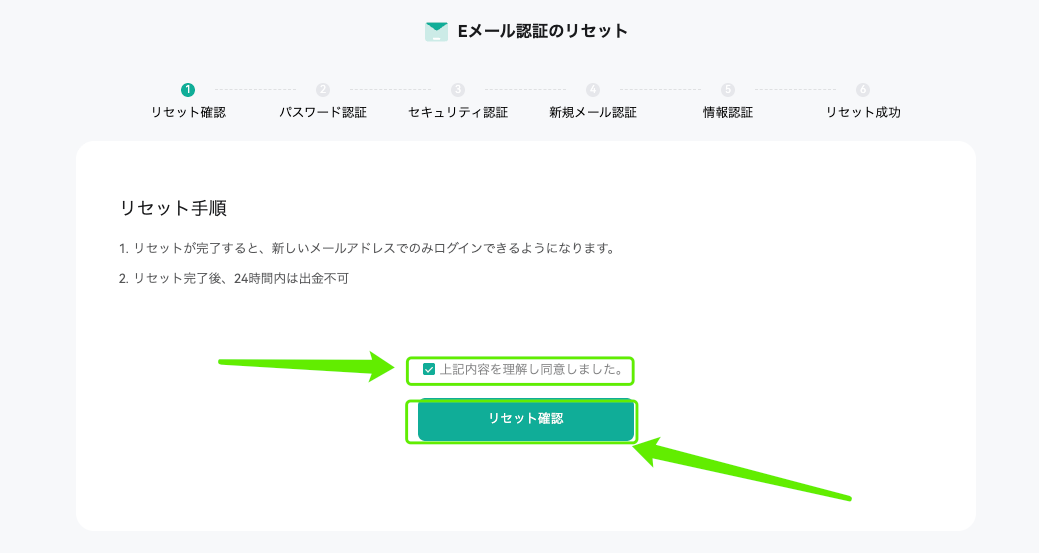This screenshot has height=553, width=1039.
Task: Click the リセット手順 heading
Action: [x=173, y=208]
